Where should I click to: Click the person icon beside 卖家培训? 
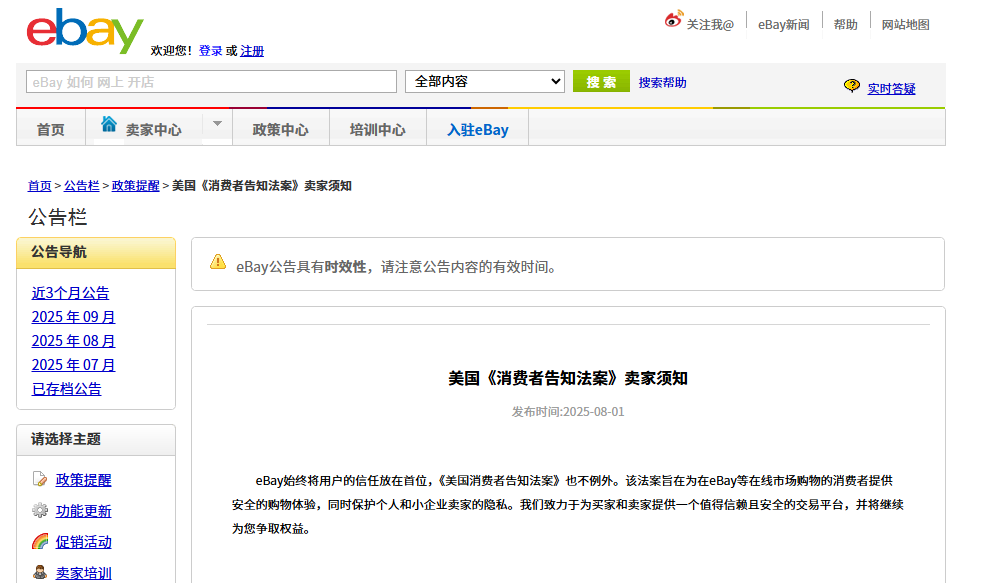pos(39,572)
